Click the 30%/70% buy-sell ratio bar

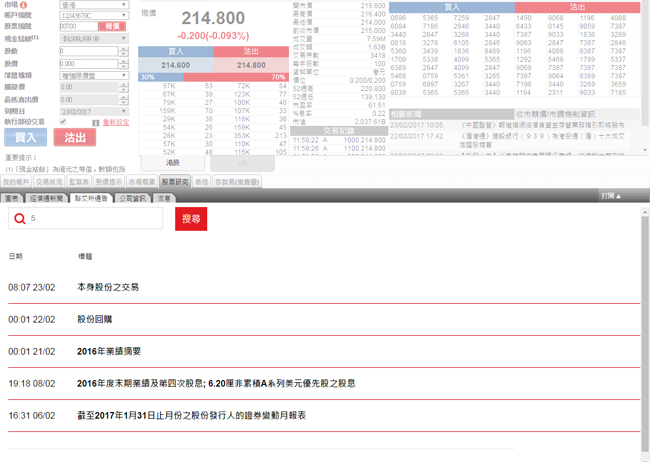213,76
